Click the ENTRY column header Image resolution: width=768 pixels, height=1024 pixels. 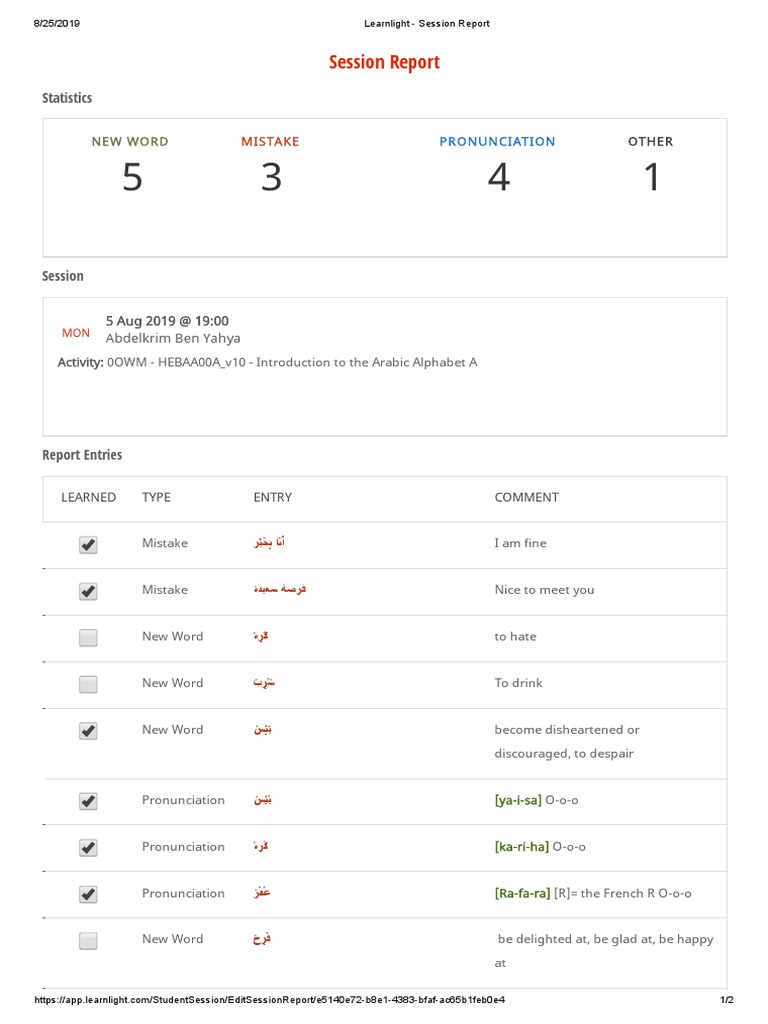click(273, 497)
